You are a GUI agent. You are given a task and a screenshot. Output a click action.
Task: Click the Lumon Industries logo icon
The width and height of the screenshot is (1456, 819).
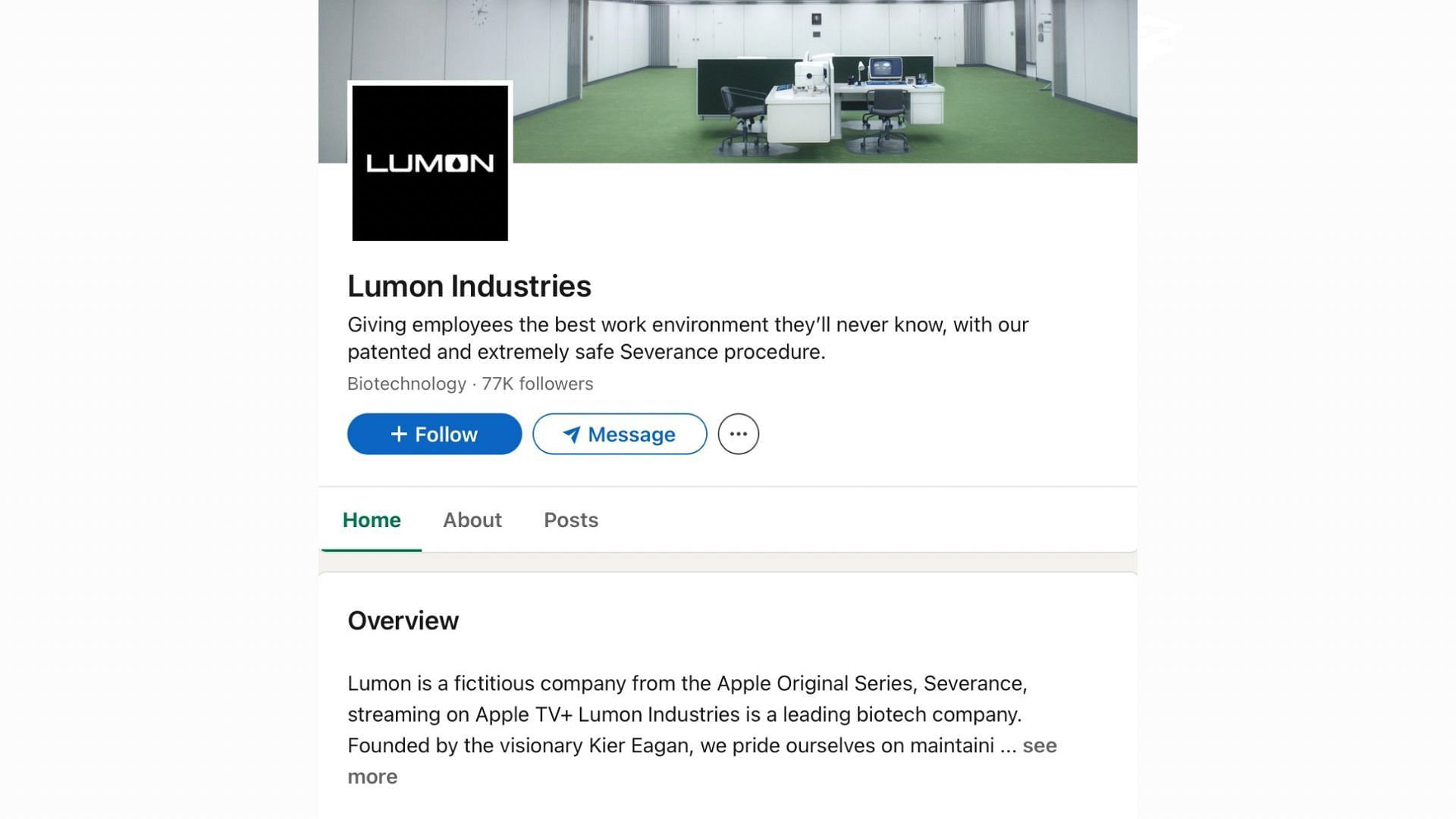point(429,162)
